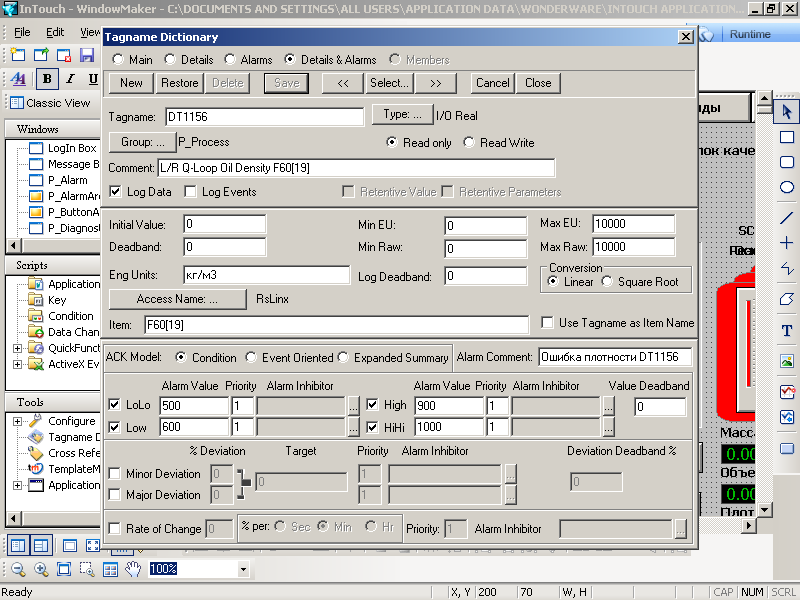800x600 pixels.
Task: Toggle Bold text formatting
Action: [47, 79]
